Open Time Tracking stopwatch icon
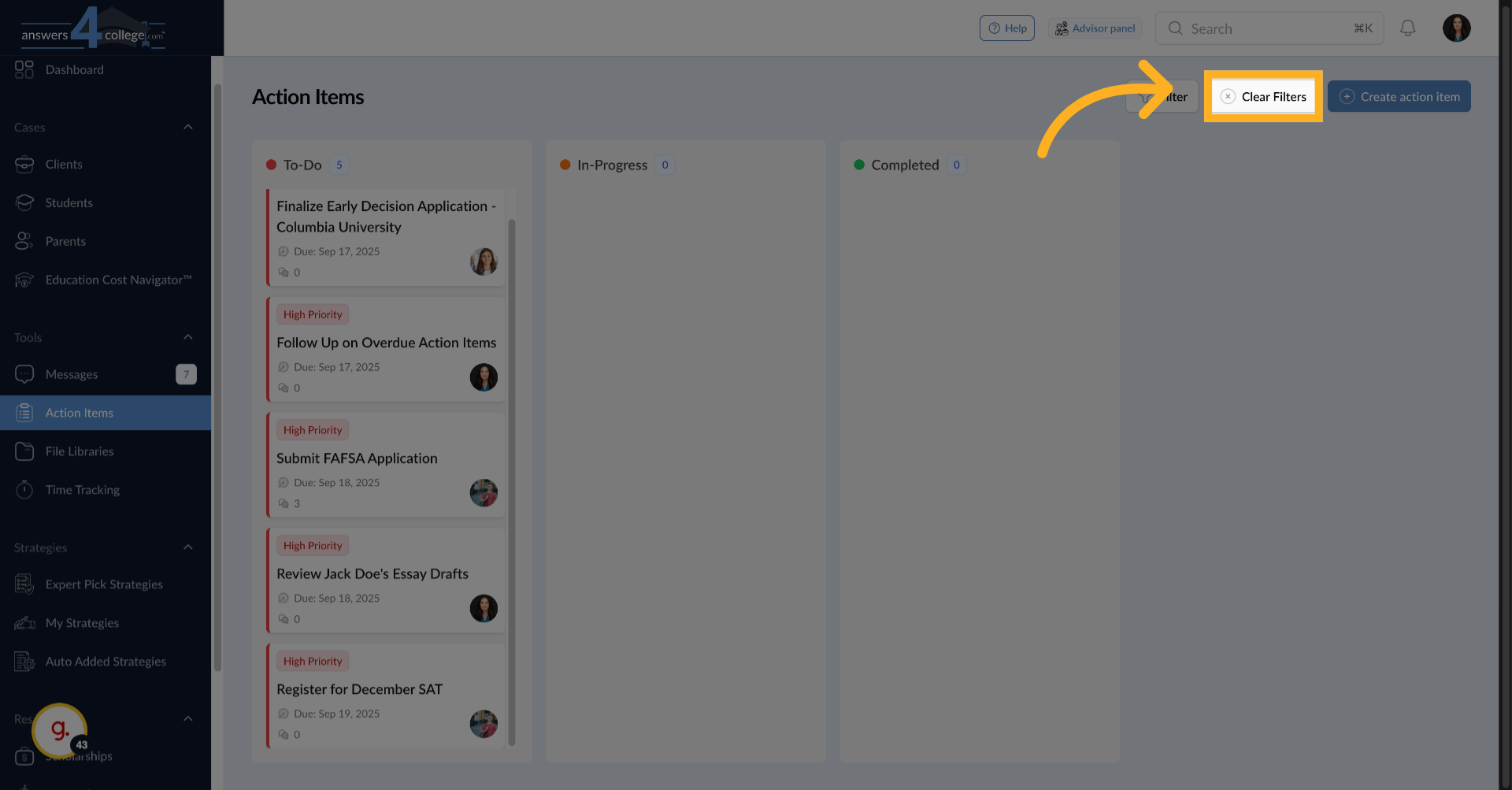 pyautogui.click(x=24, y=490)
